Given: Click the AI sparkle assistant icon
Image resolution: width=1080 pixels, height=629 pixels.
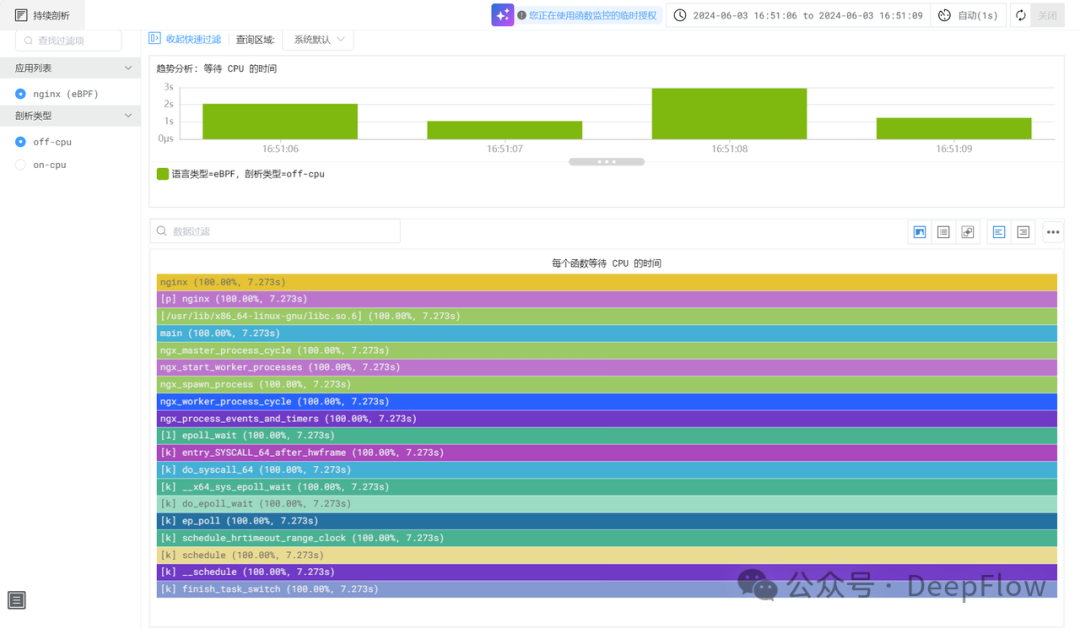Looking at the screenshot, I should click(x=503, y=15).
